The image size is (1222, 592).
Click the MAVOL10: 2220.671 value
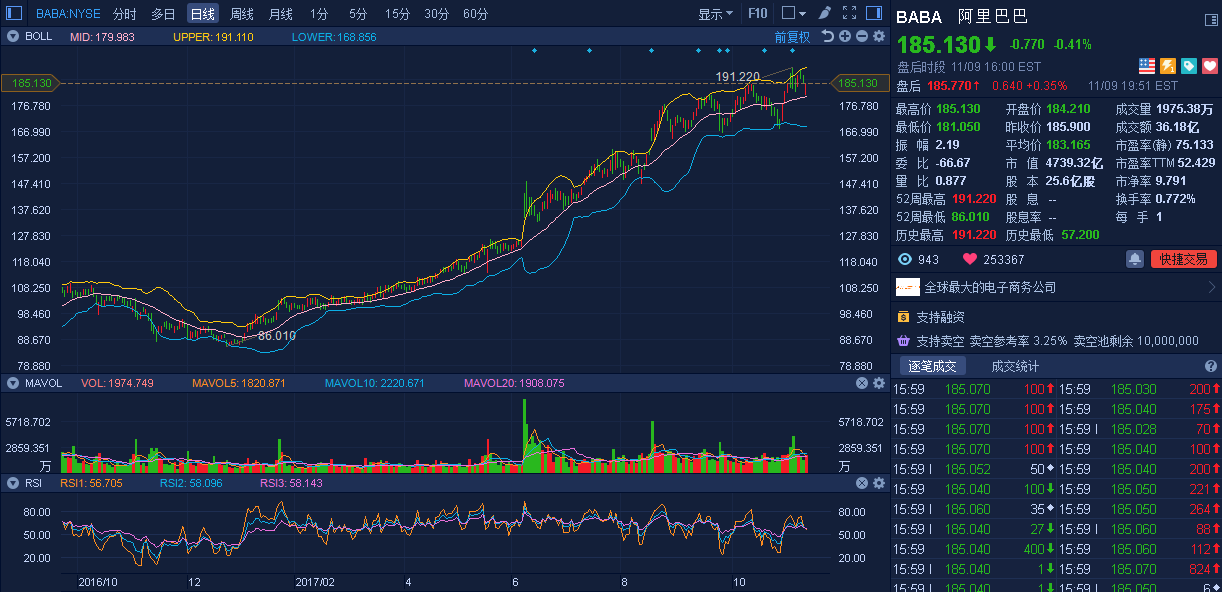(375, 383)
